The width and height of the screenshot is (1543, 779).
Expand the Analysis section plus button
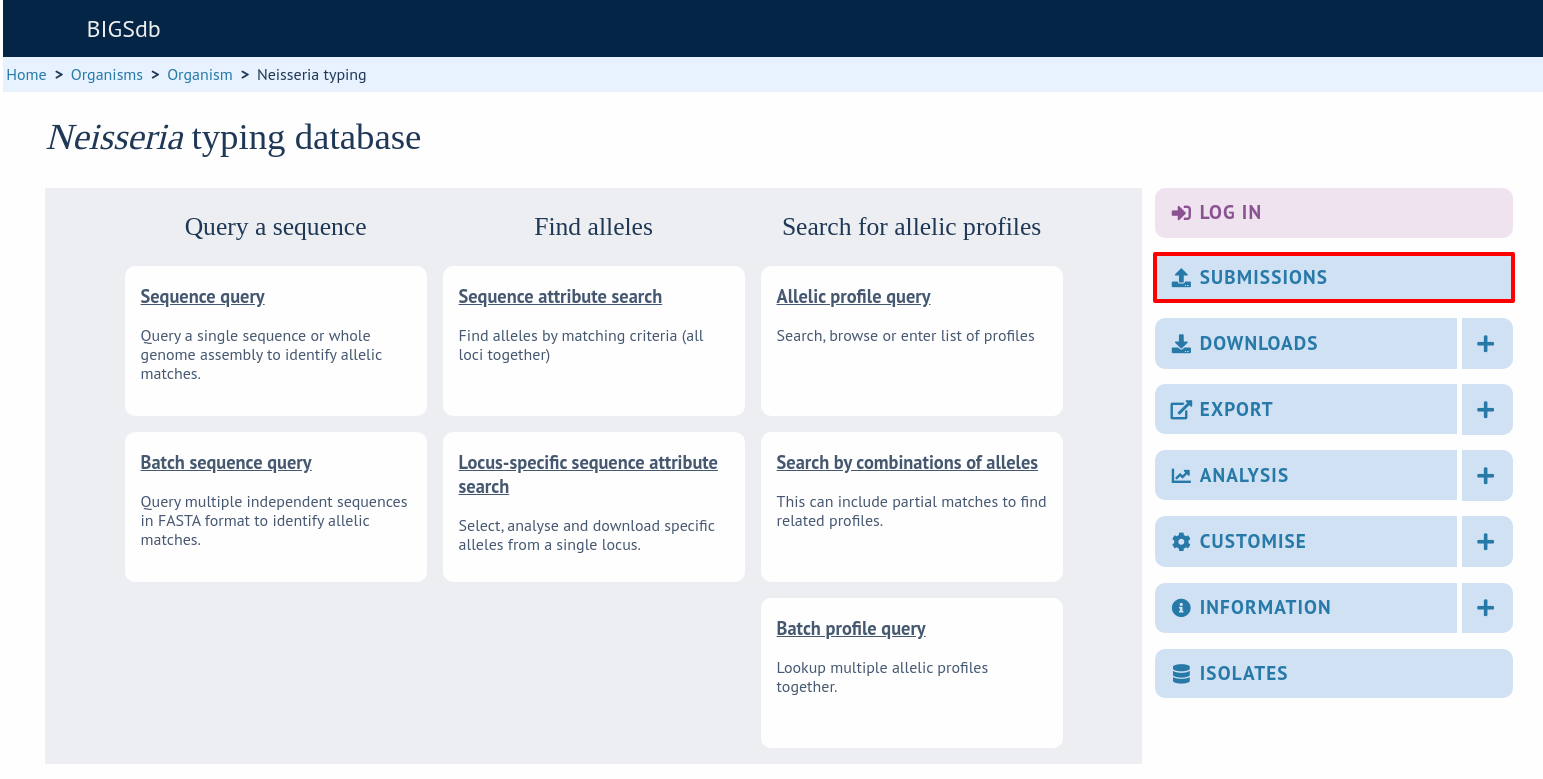point(1486,476)
